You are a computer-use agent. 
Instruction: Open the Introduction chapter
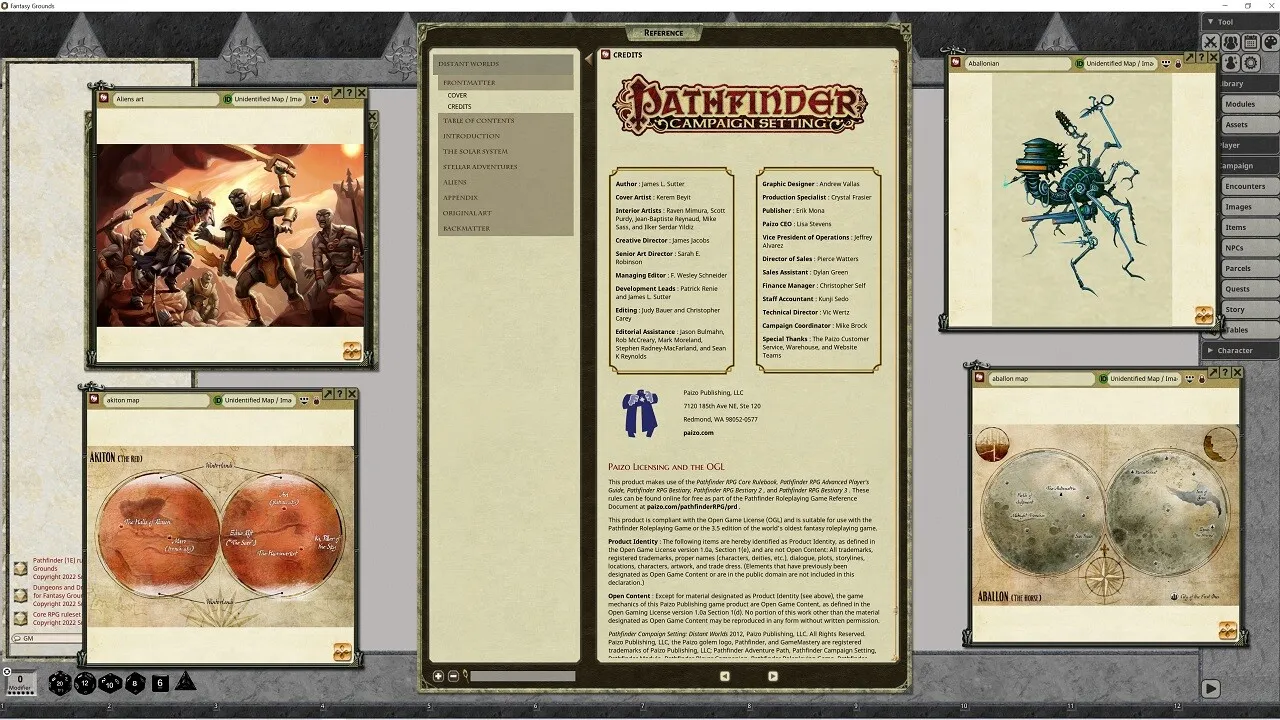505,136
